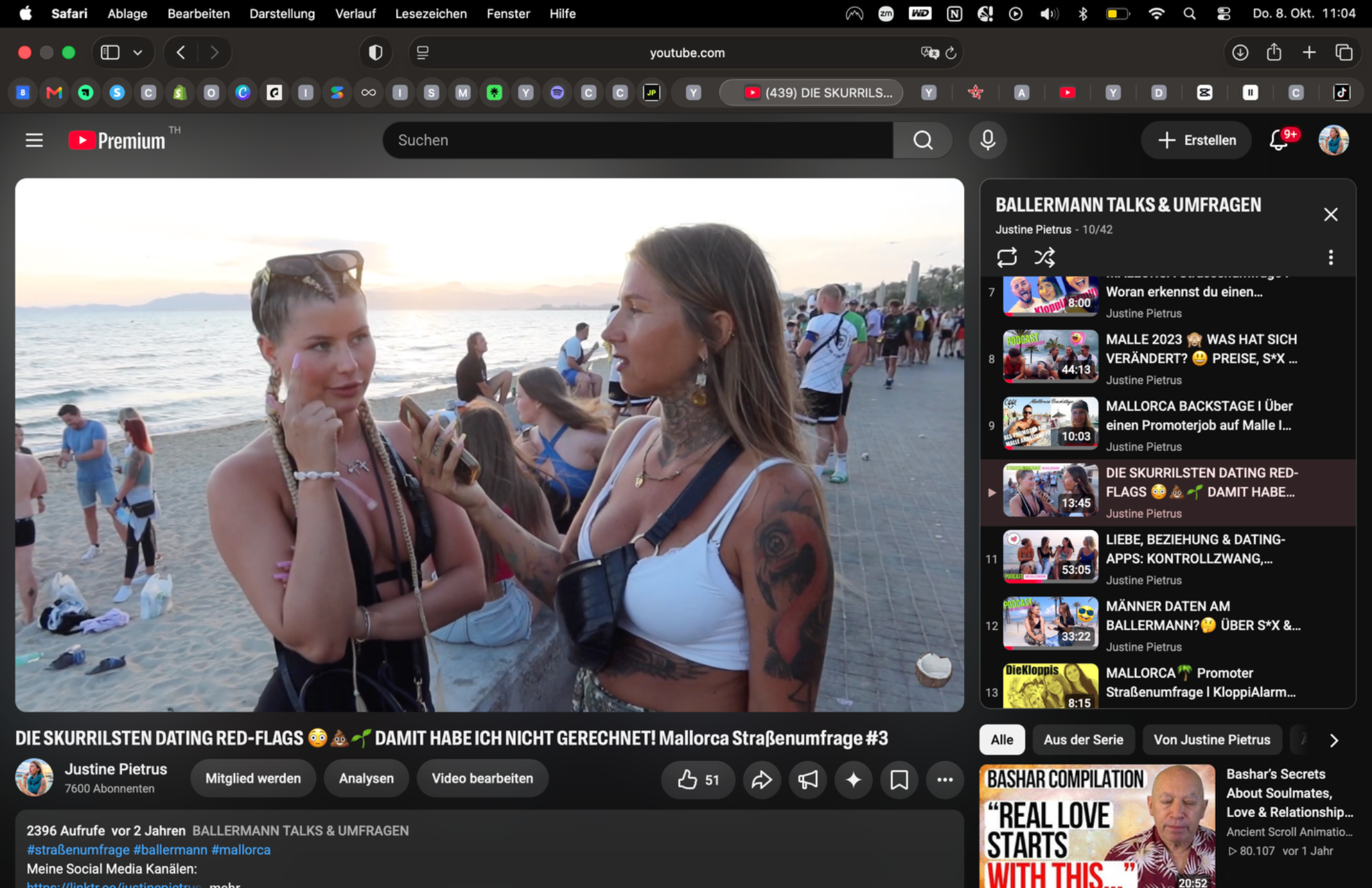The height and width of the screenshot is (888, 1372).
Task: Open Analysen for the video
Action: coord(366,779)
